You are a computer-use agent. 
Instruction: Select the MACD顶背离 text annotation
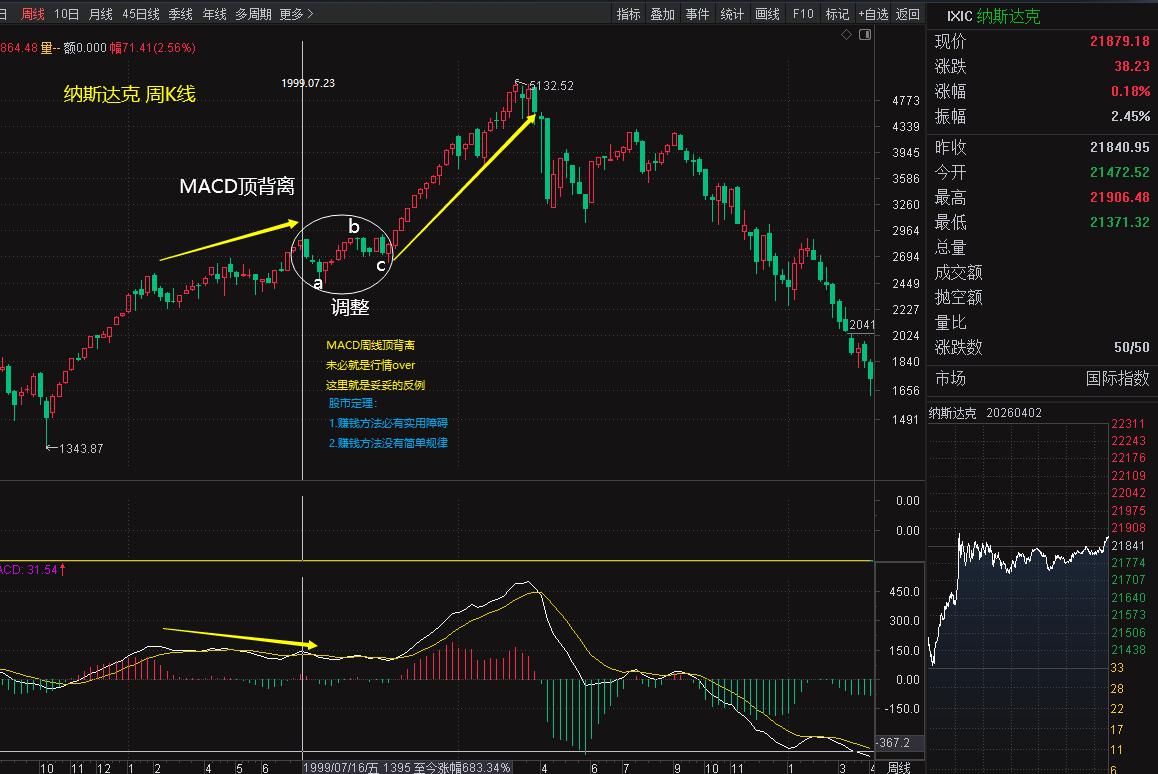237,186
